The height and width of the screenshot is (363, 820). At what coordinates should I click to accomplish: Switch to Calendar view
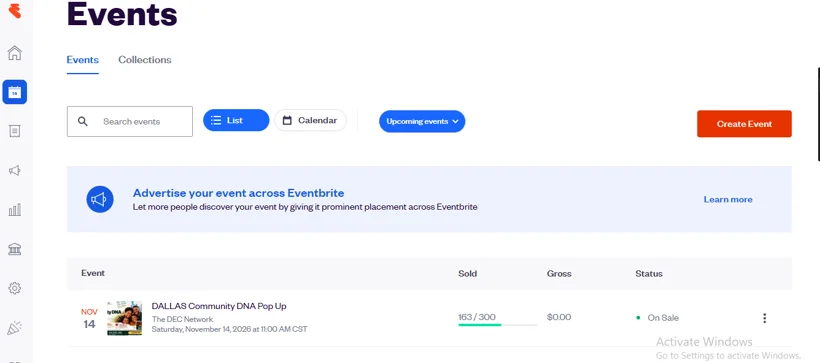coord(310,120)
